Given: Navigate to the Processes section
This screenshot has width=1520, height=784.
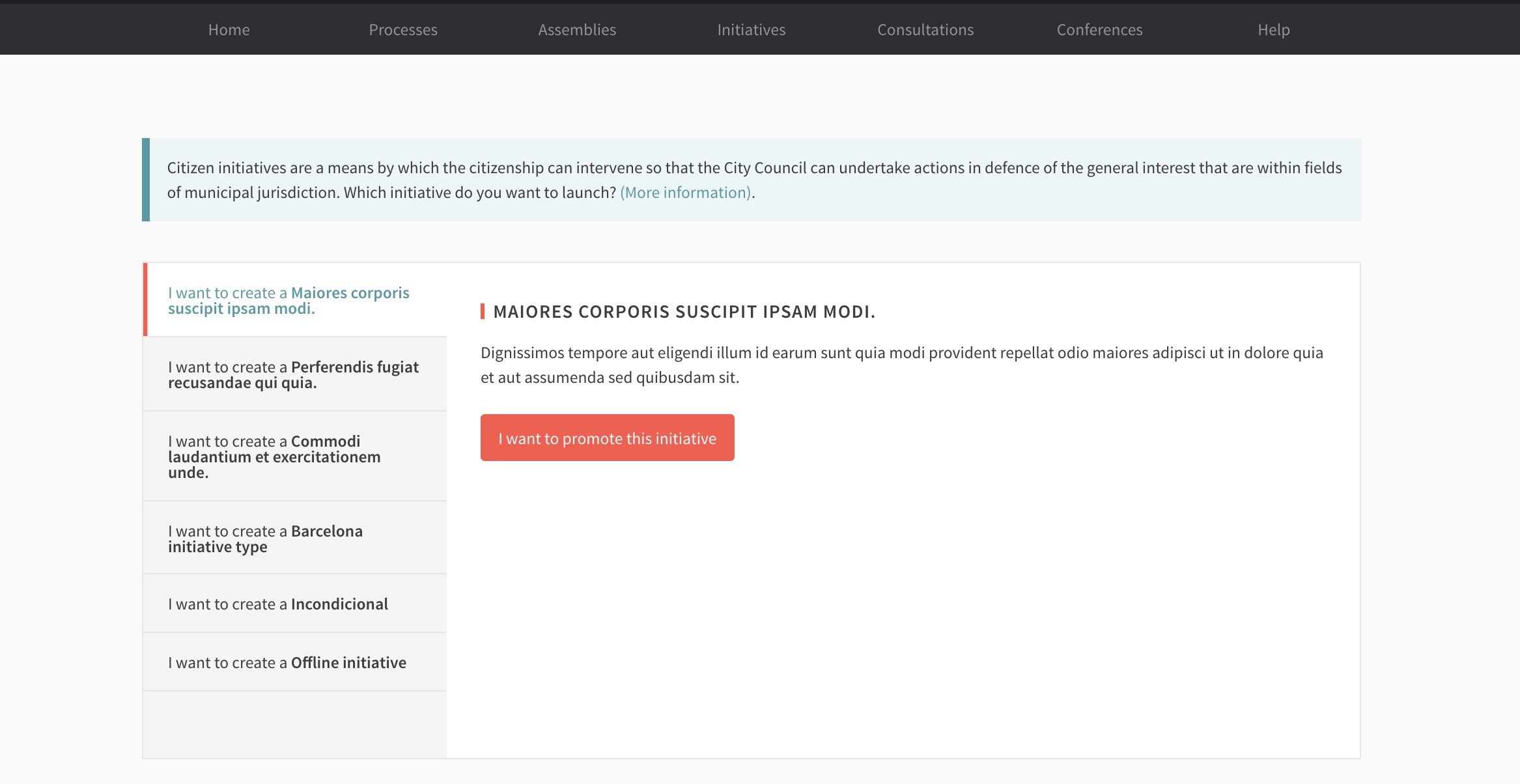Looking at the screenshot, I should coord(403,29).
